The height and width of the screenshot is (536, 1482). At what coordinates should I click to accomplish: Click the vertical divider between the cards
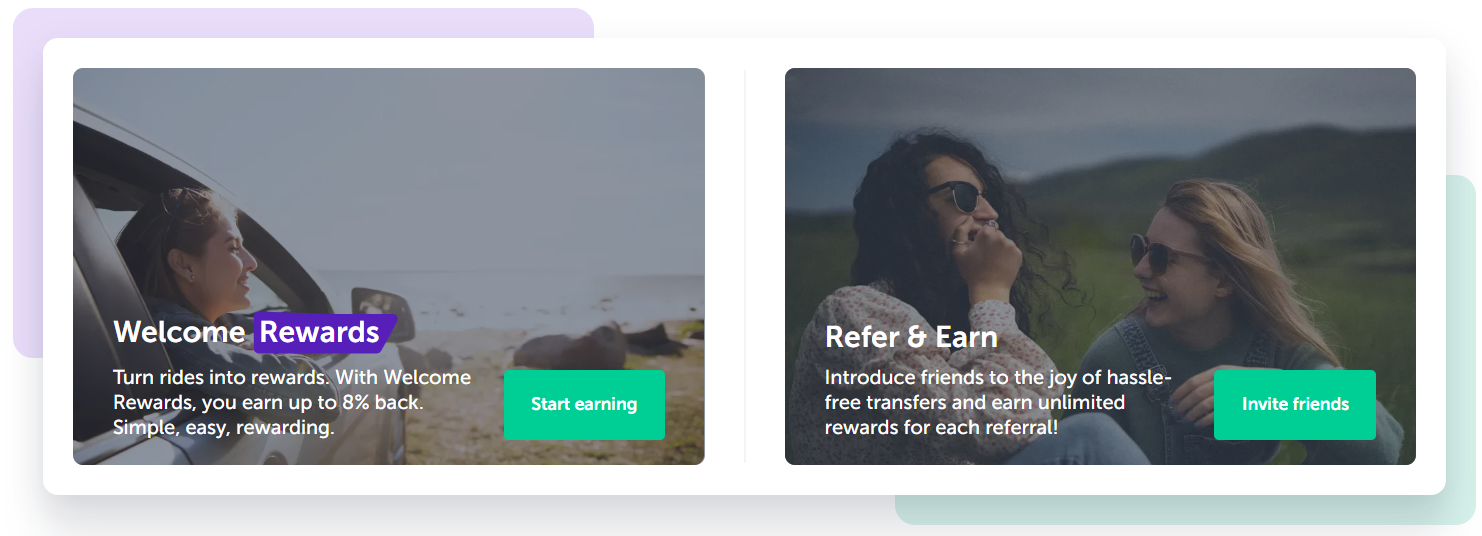tap(745, 266)
